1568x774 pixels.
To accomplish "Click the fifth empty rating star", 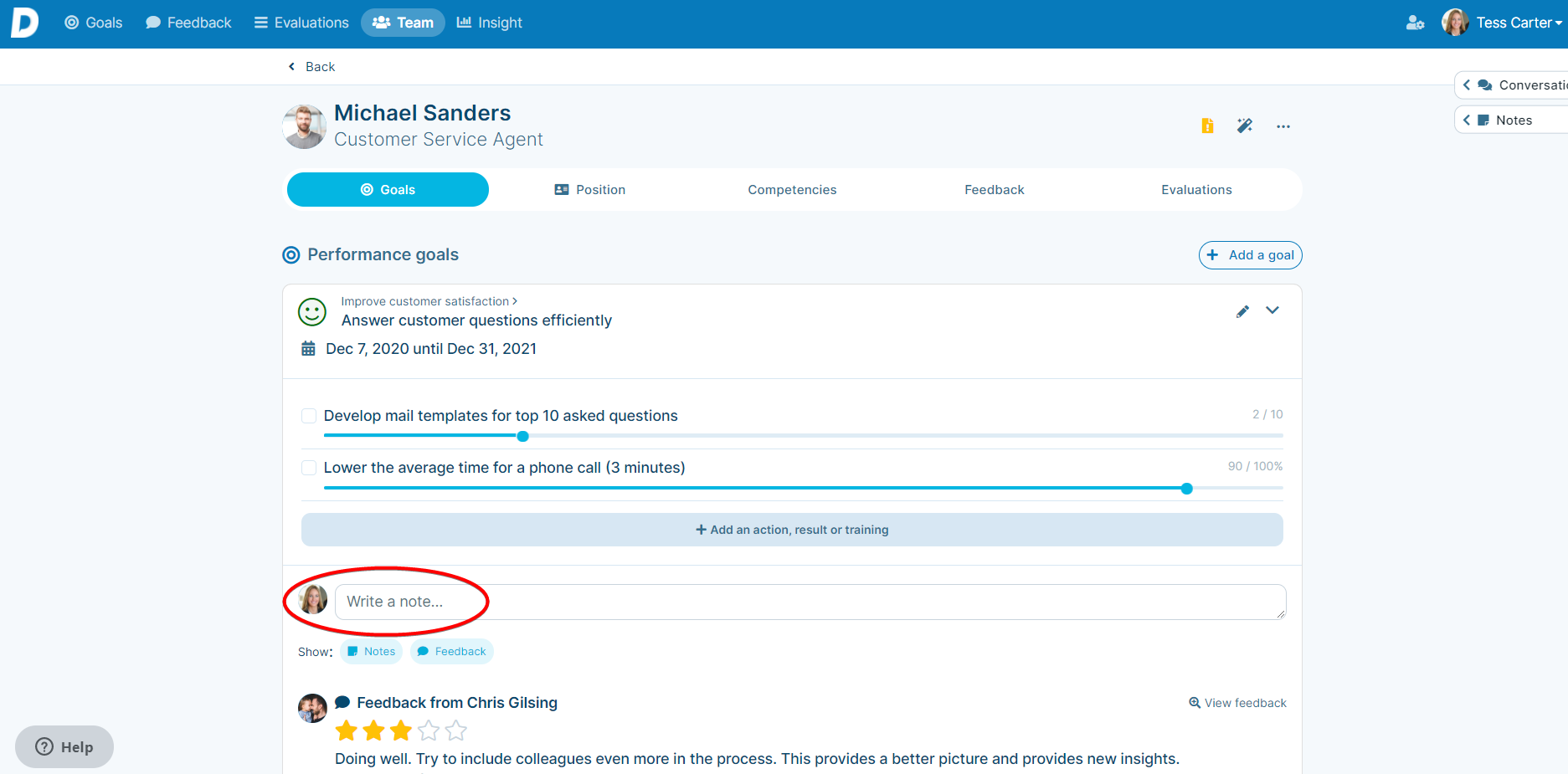I will pos(455,731).
